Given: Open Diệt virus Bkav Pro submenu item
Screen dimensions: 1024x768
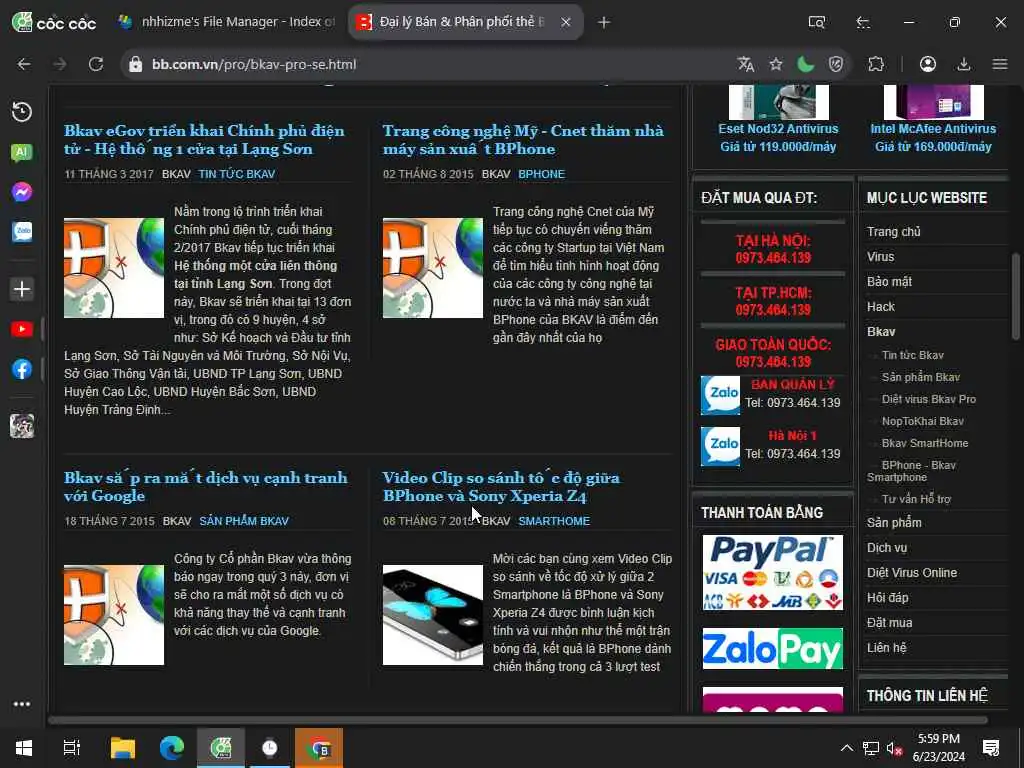Looking at the screenshot, I should (928, 399).
